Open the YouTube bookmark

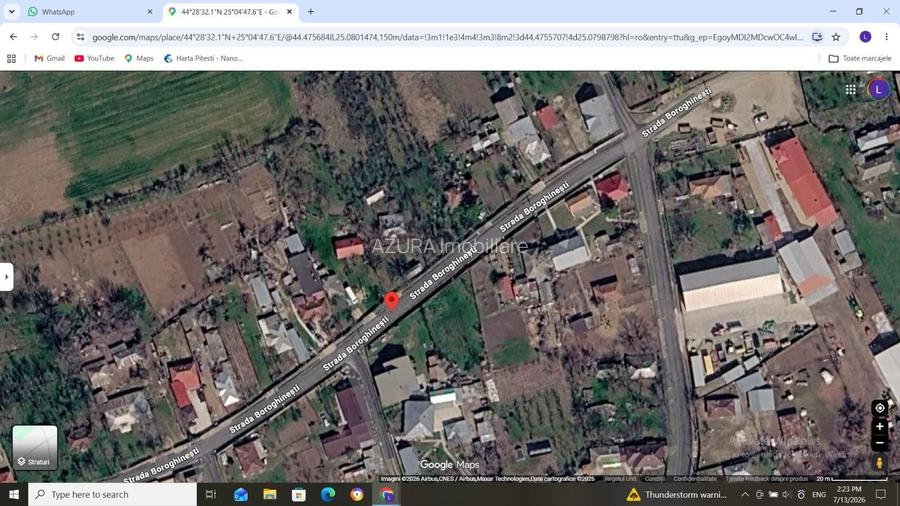pos(95,59)
